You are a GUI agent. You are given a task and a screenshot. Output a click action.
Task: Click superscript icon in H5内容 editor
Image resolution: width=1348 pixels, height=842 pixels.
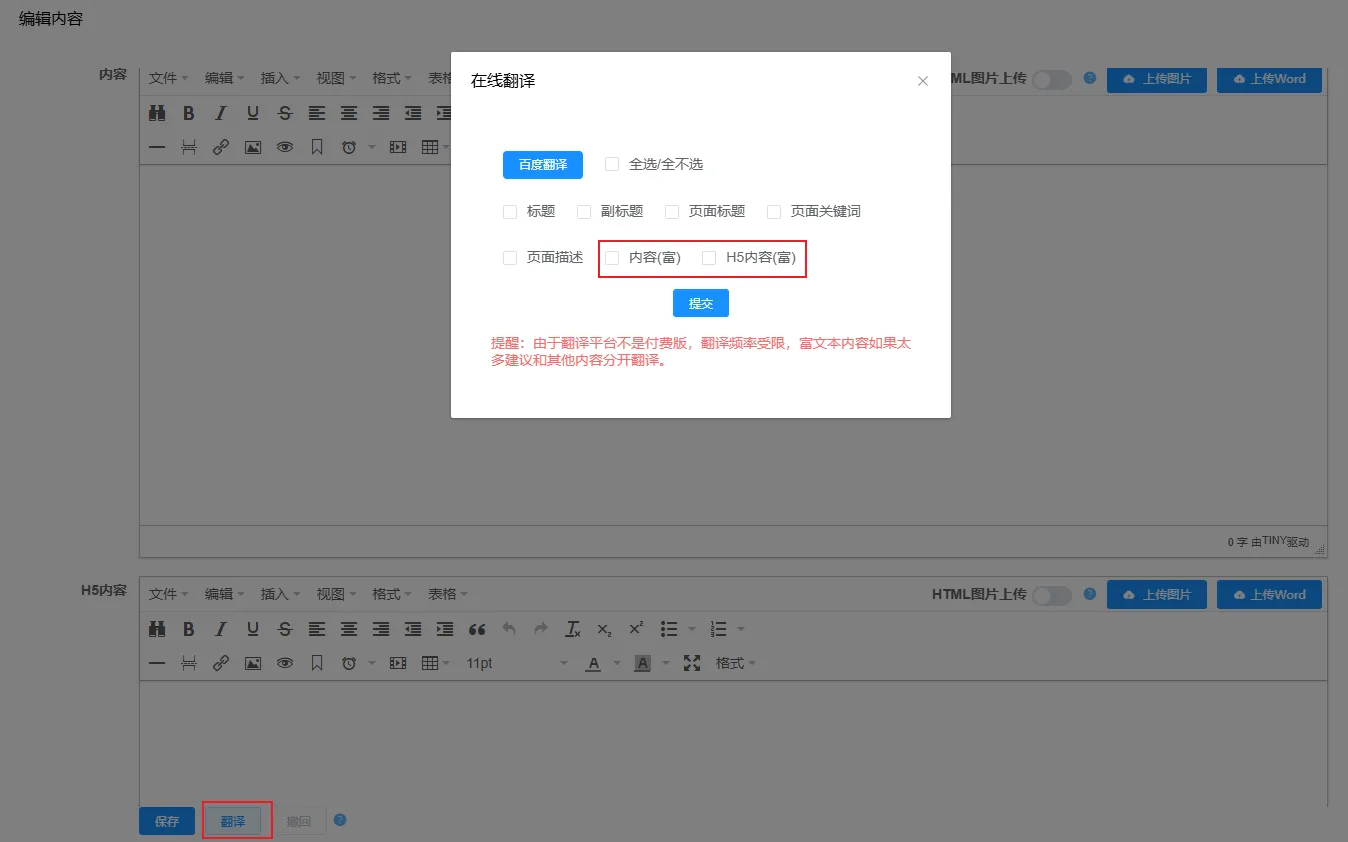[x=636, y=629]
